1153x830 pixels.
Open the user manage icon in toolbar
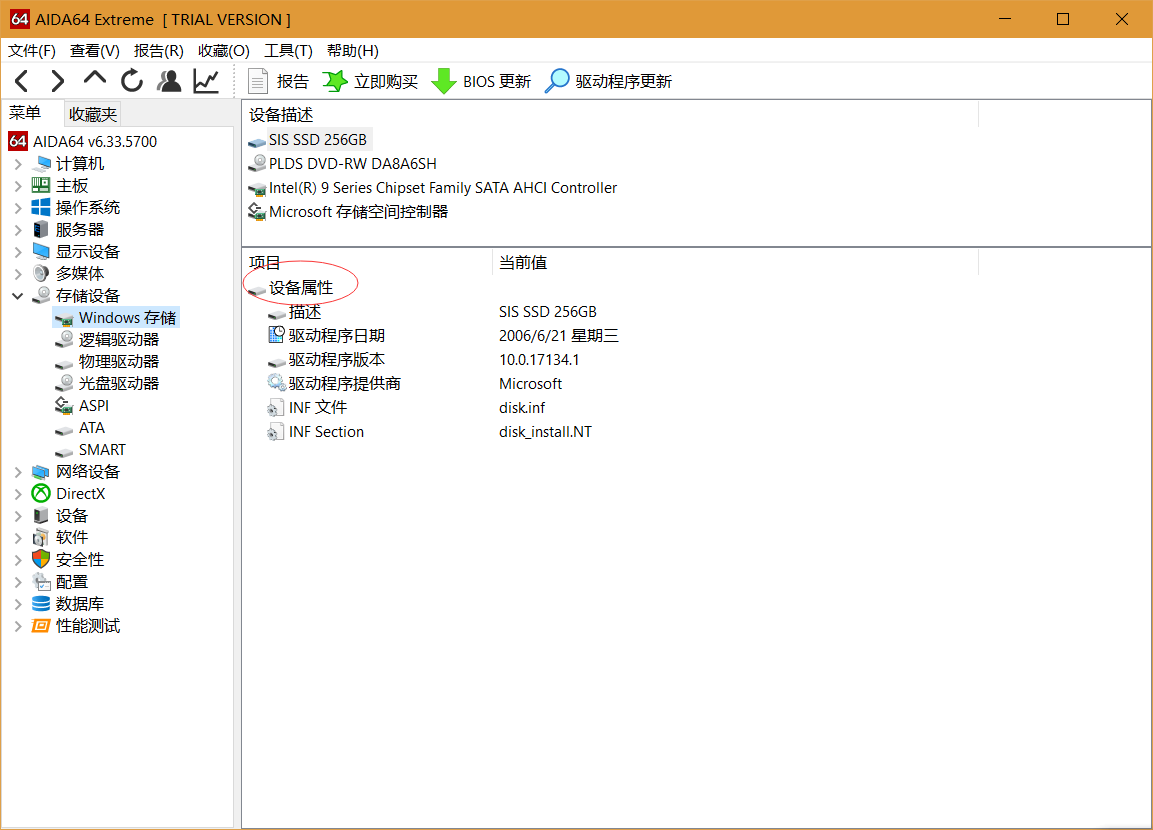170,81
